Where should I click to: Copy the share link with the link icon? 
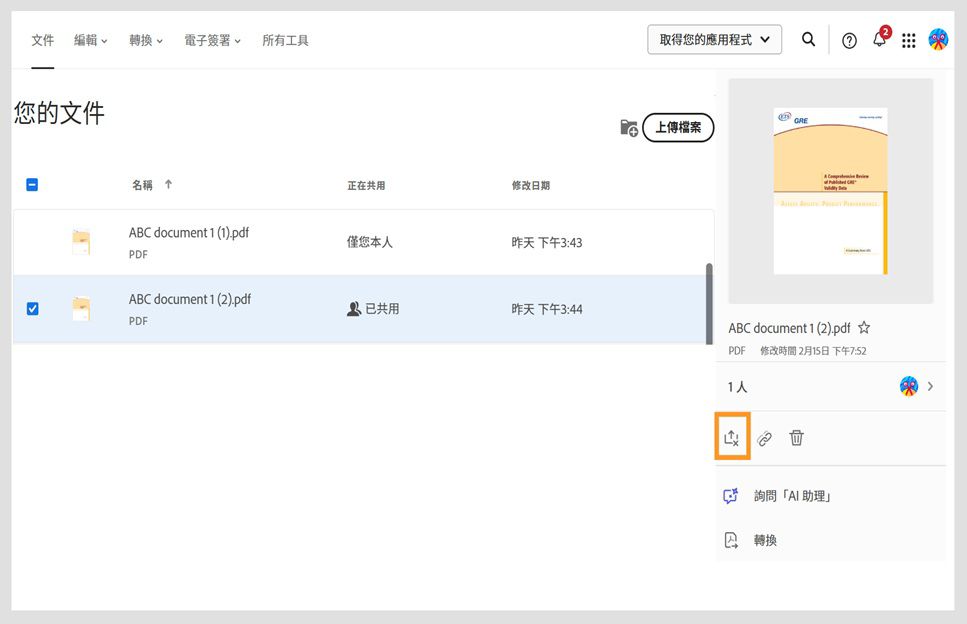(764, 437)
